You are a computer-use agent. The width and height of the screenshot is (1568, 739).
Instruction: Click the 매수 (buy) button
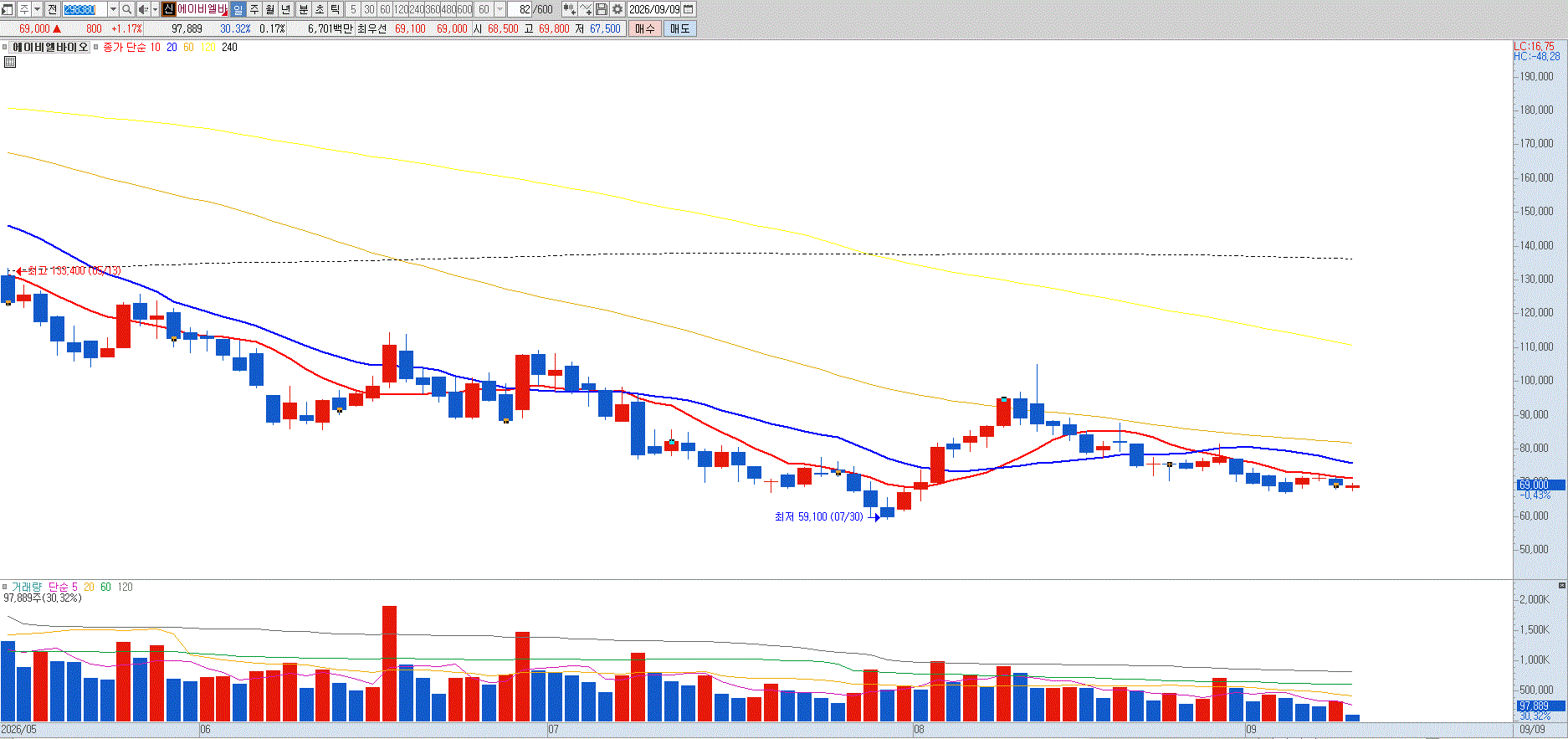(x=645, y=28)
